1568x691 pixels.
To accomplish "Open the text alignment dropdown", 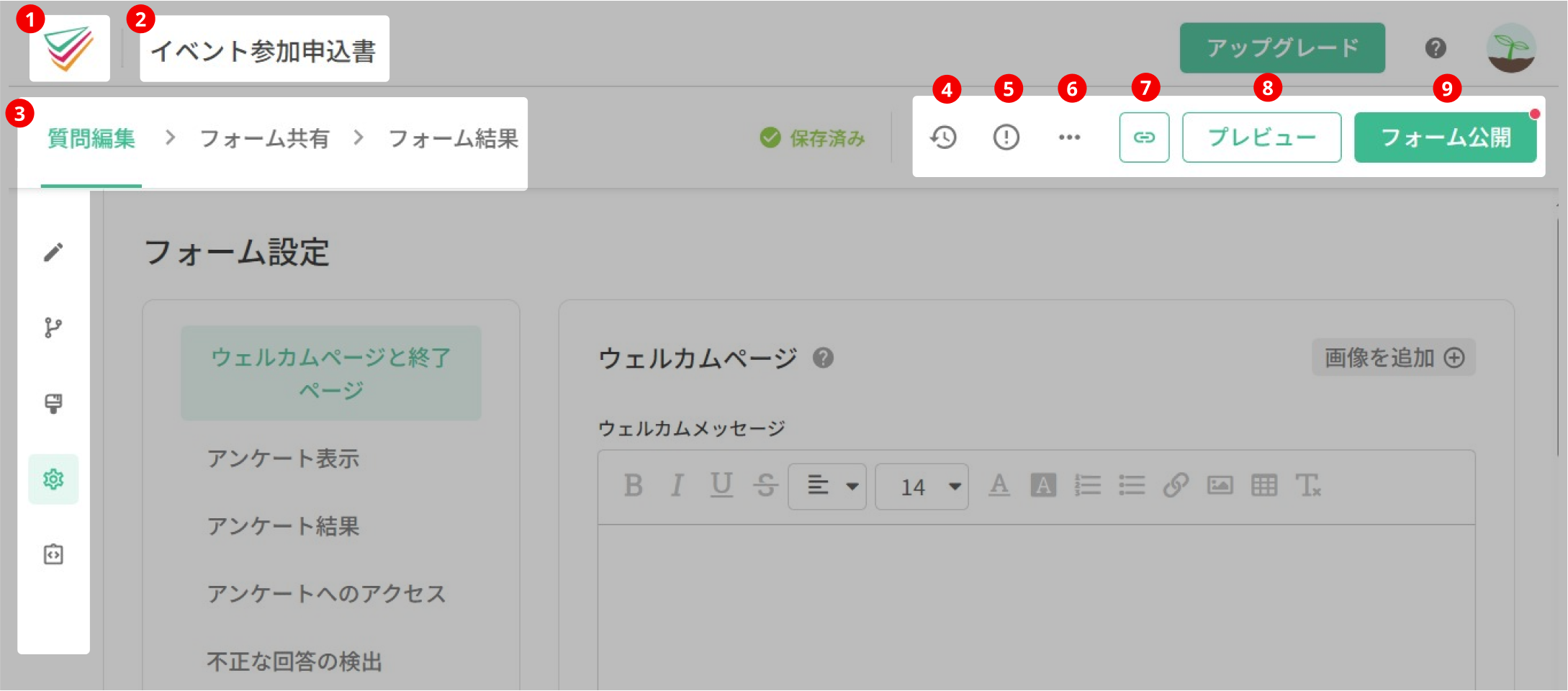I will (x=827, y=487).
